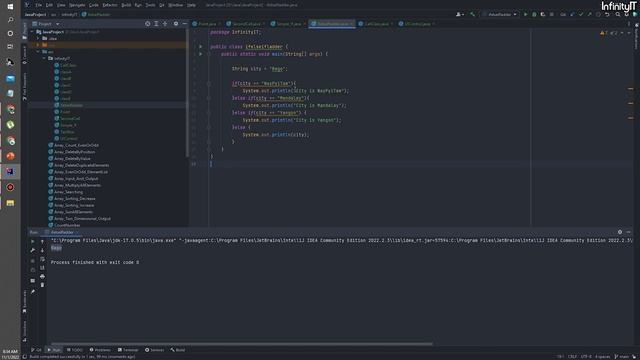Image resolution: width=640 pixels, height=360 pixels.
Task: Click the Stop icon in main toolbar
Action: (551, 14)
